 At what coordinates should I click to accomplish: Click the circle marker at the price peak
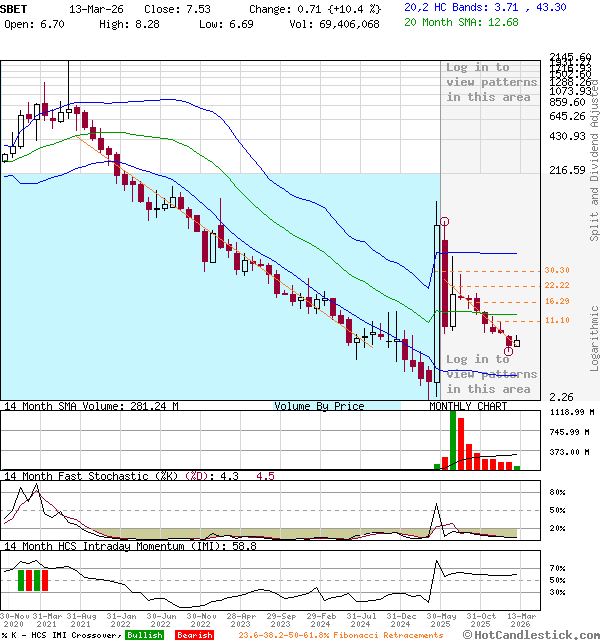point(444,221)
